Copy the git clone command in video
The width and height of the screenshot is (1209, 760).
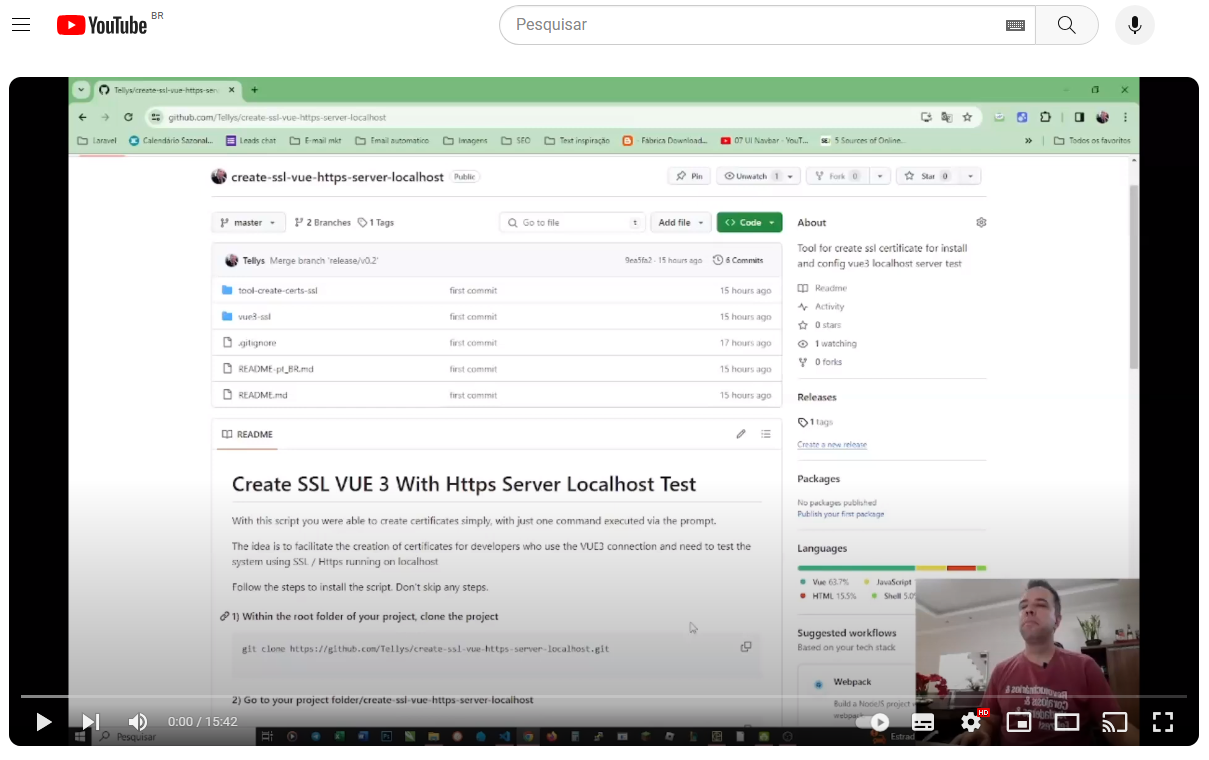click(x=746, y=647)
